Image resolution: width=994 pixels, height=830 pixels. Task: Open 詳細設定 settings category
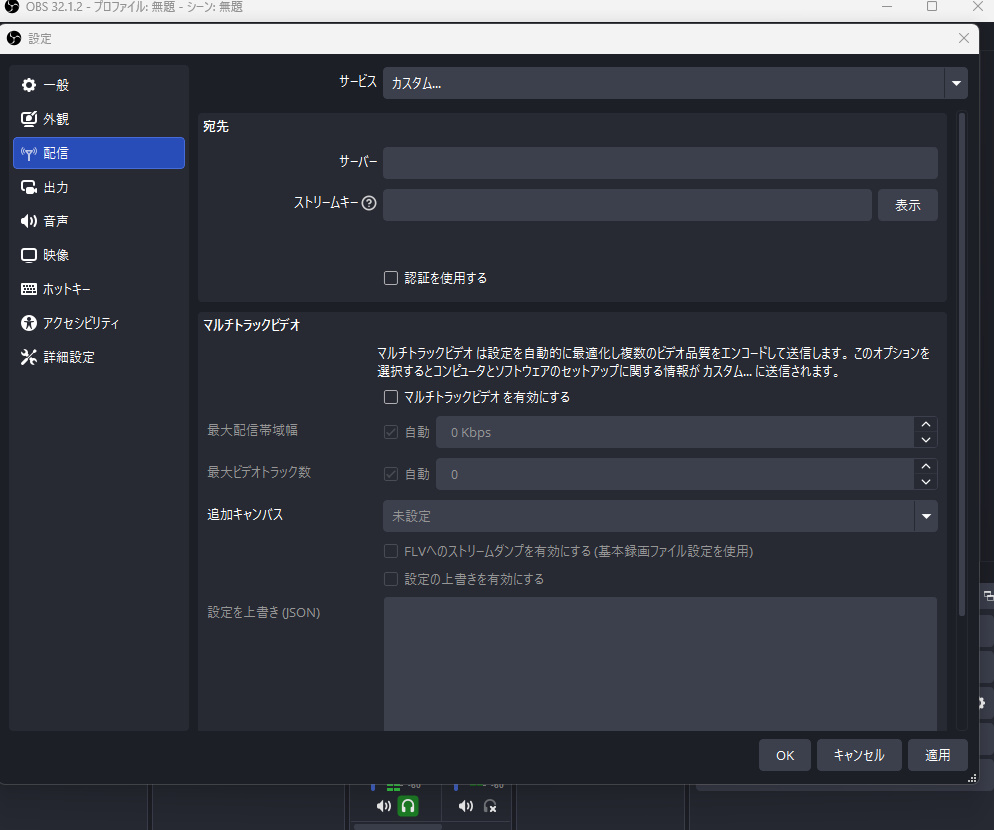pyautogui.click(x=99, y=357)
